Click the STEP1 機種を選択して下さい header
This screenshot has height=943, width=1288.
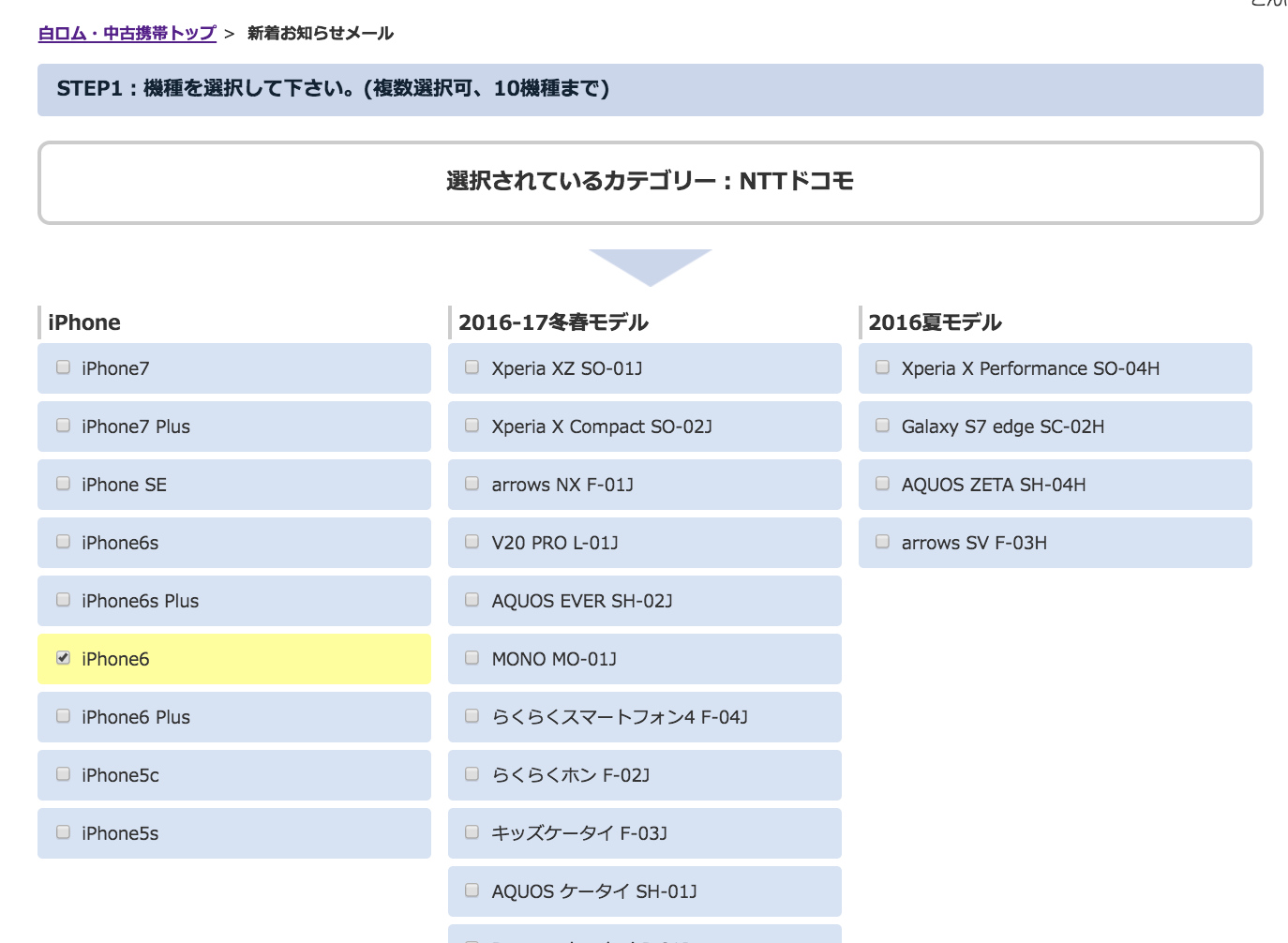click(651, 90)
